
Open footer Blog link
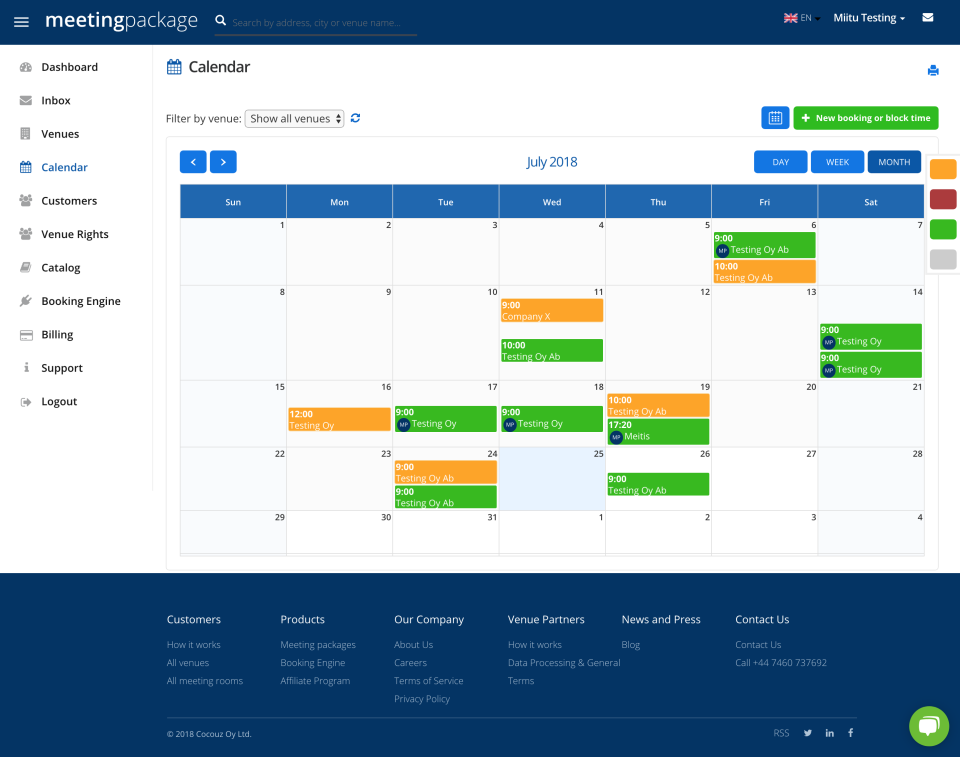pos(631,644)
